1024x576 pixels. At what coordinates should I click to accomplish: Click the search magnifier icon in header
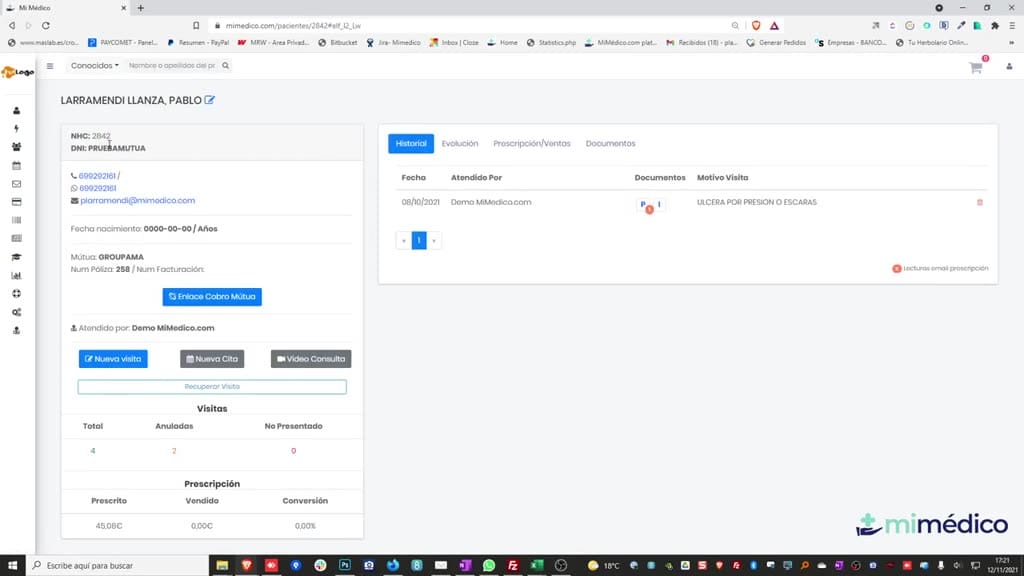pos(225,66)
